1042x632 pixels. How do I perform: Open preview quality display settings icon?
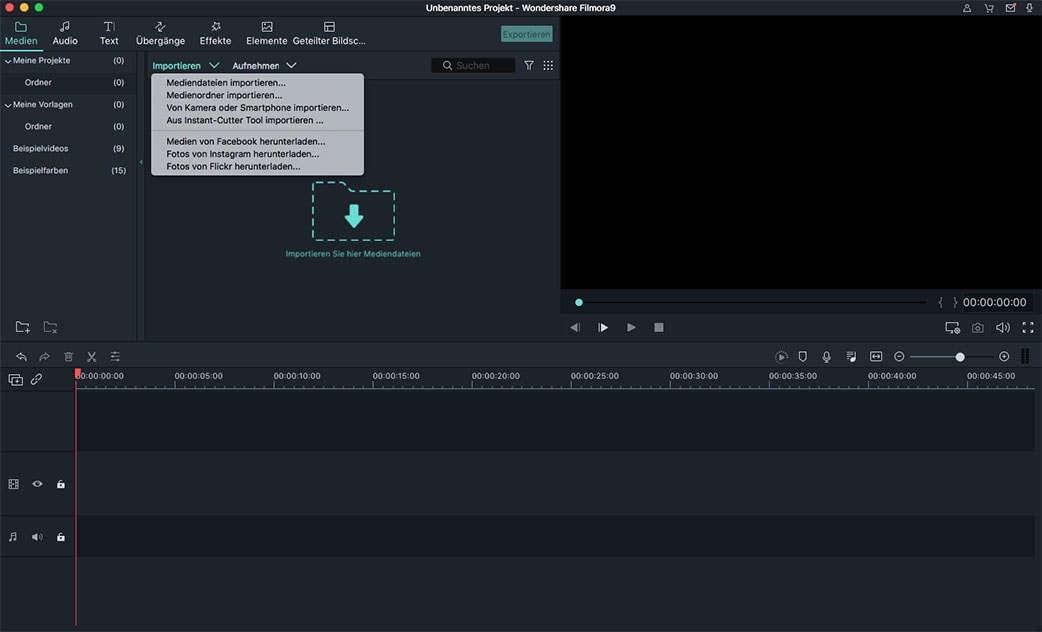click(x=952, y=328)
